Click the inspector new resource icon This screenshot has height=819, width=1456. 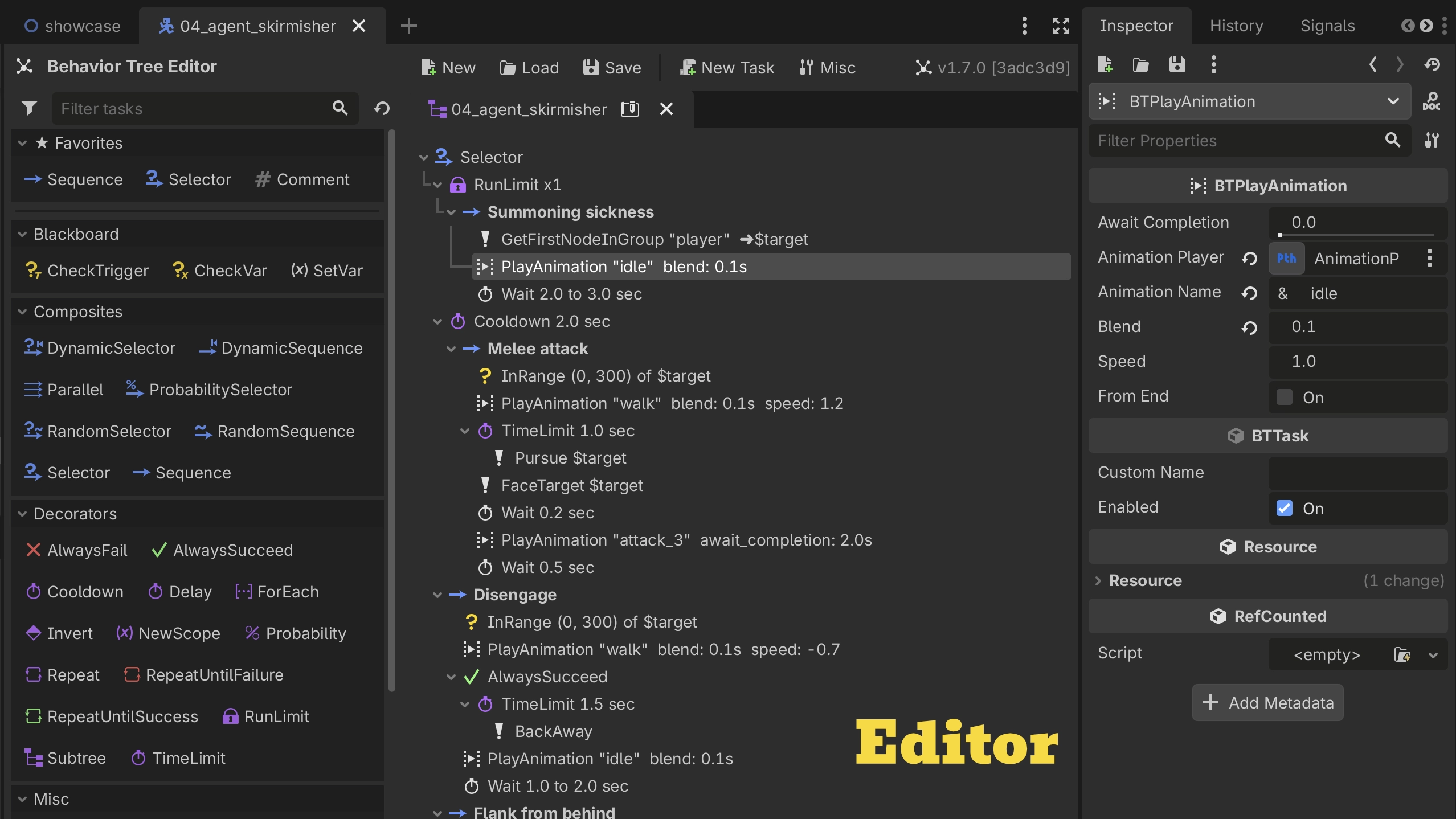point(1105,65)
